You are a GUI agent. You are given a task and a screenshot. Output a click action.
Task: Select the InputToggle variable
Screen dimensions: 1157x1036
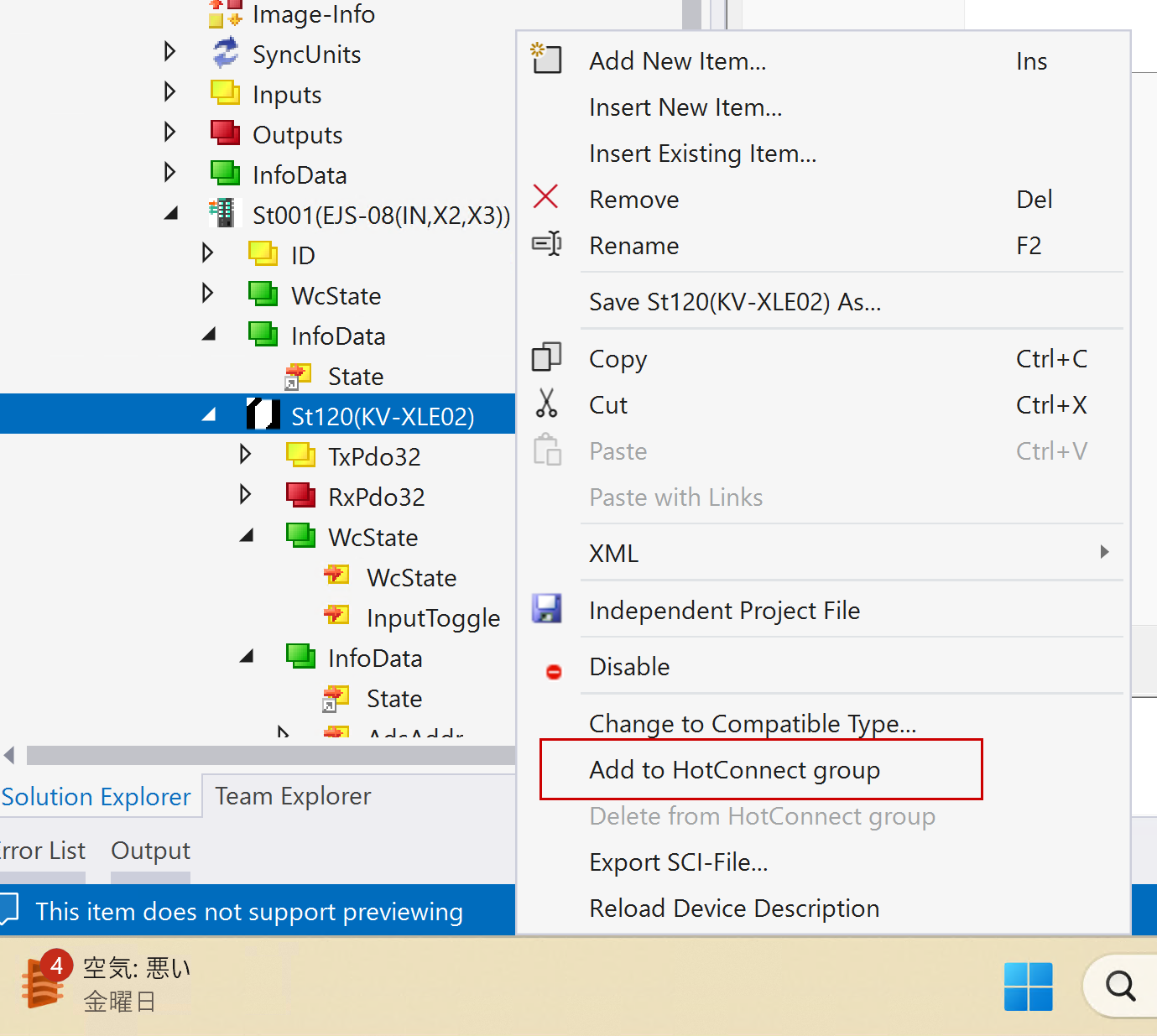433,618
